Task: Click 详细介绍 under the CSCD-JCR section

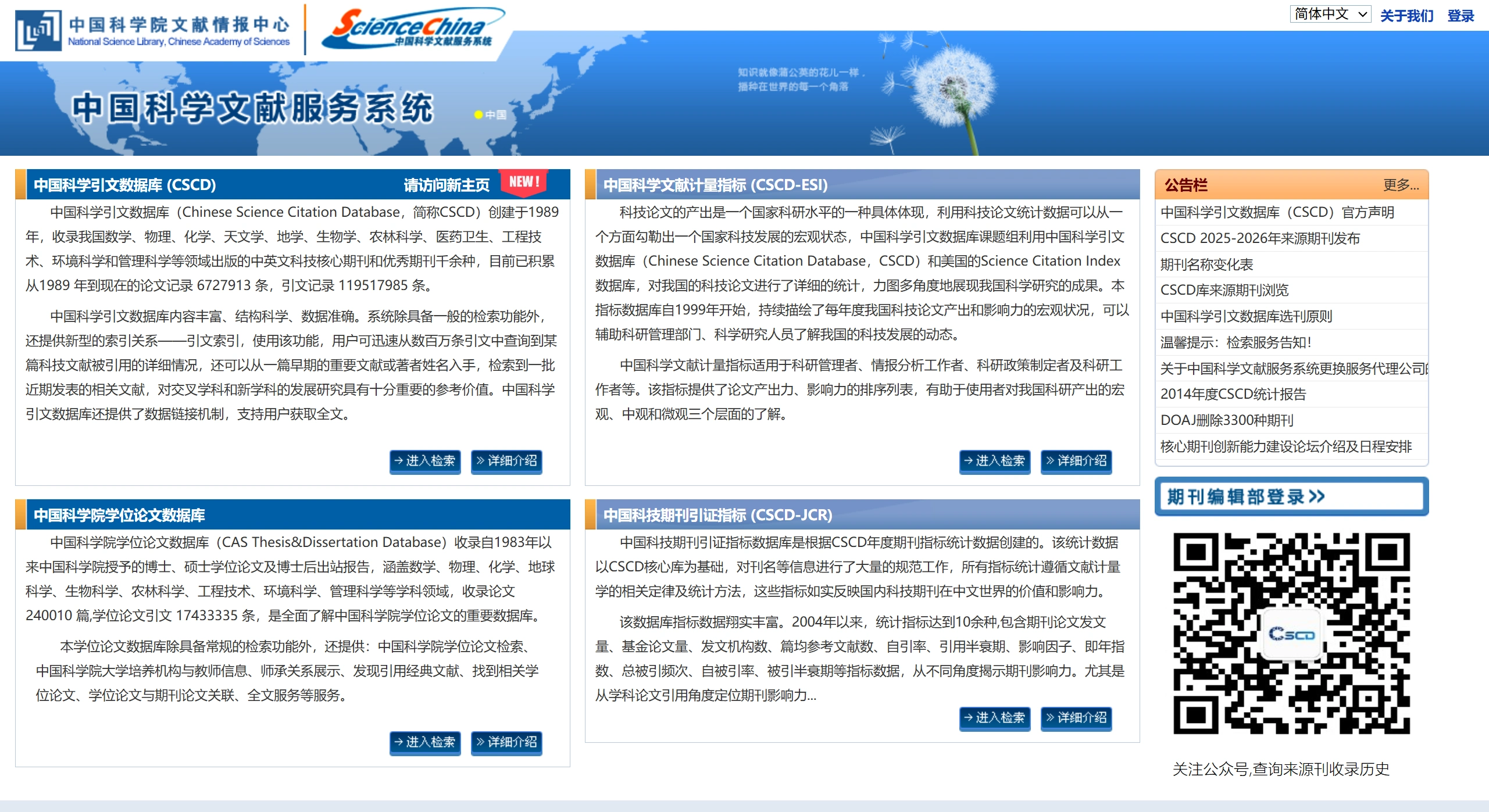Action: tap(1076, 718)
